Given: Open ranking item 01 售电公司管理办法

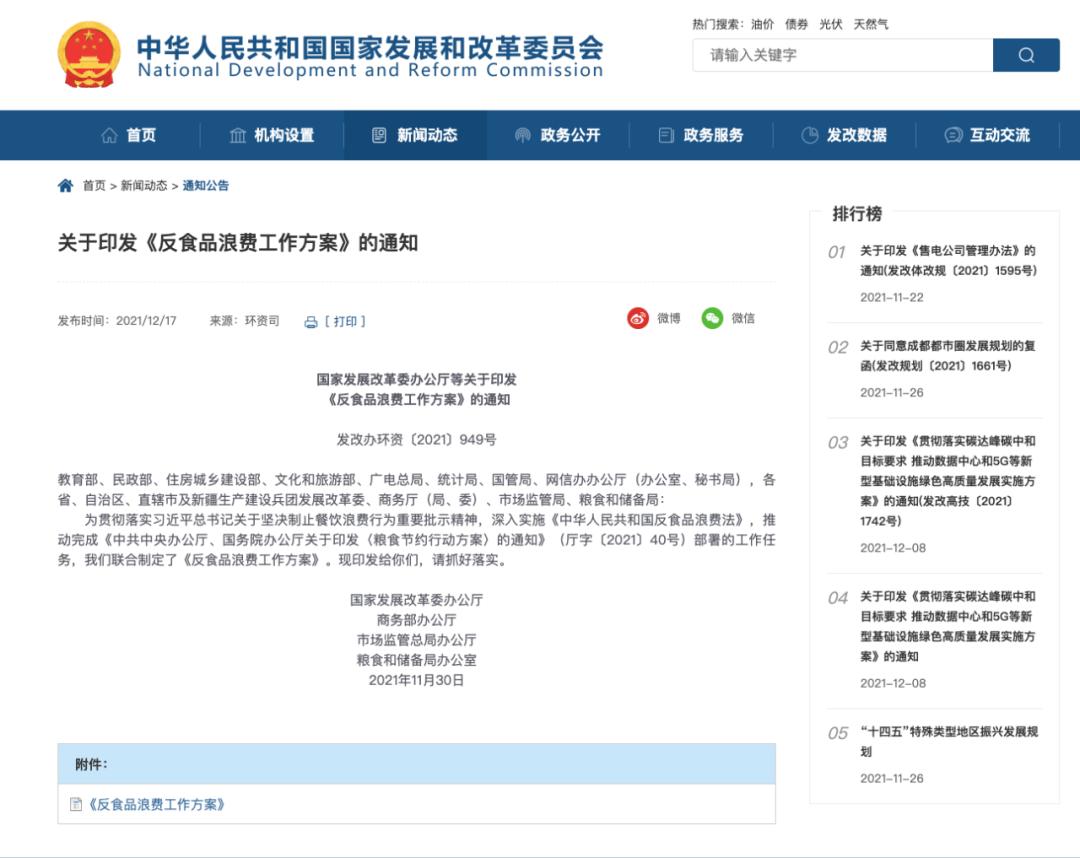Looking at the screenshot, I should tap(947, 260).
